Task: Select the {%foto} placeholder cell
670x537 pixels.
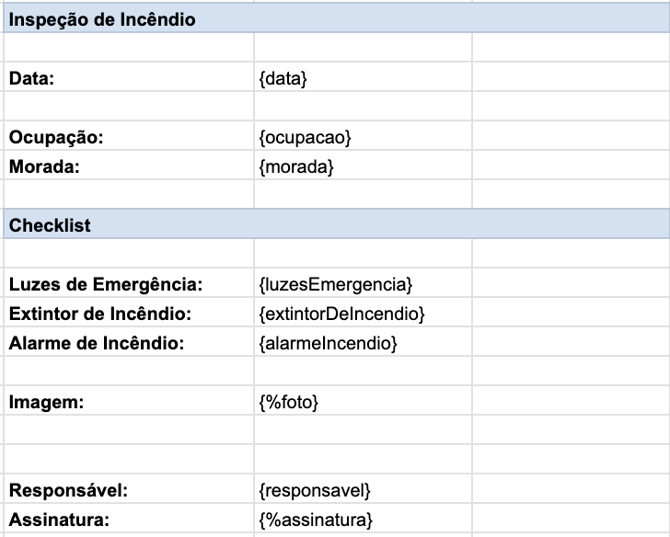Action: (289, 402)
